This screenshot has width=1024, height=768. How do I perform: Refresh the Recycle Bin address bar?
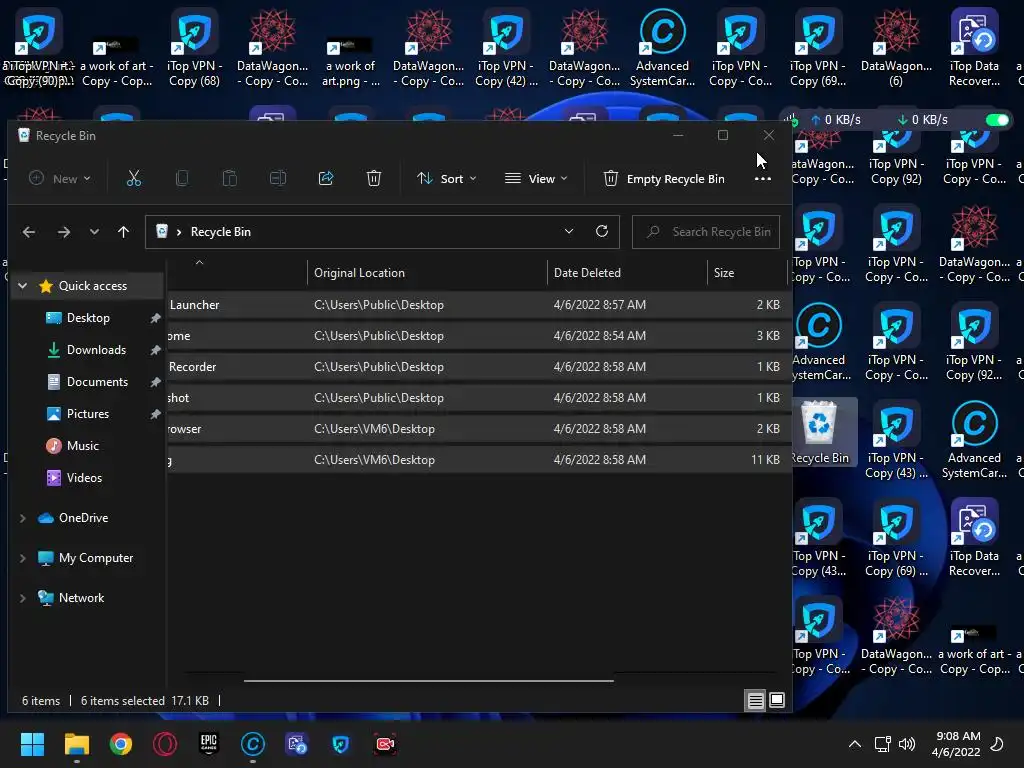point(602,231)
